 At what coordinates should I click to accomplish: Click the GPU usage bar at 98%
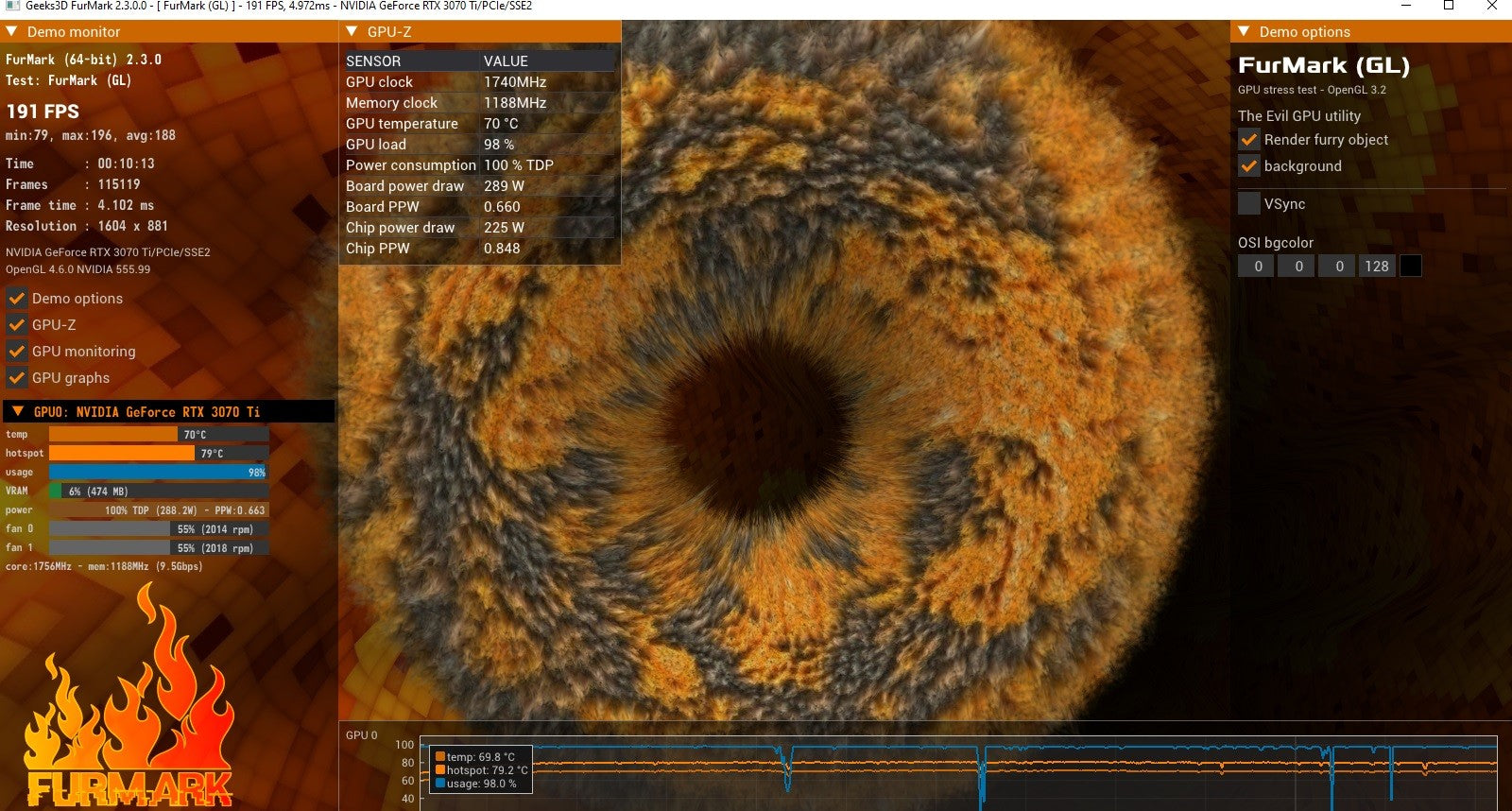(x=159, y=472)
